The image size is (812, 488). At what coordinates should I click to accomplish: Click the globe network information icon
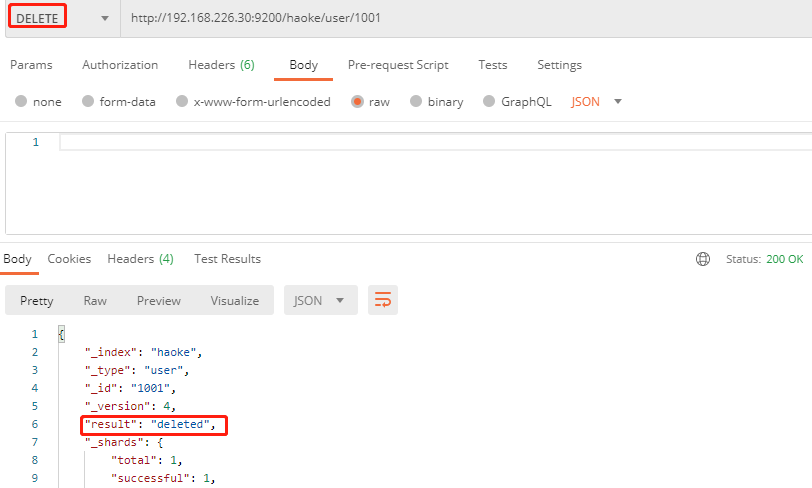pyautogui.click(x=703, y=259)
